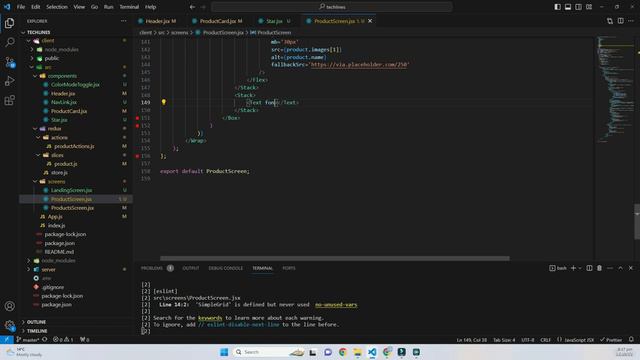
Task: Click remote window indicator in status bar
Action: click(7, 340)
